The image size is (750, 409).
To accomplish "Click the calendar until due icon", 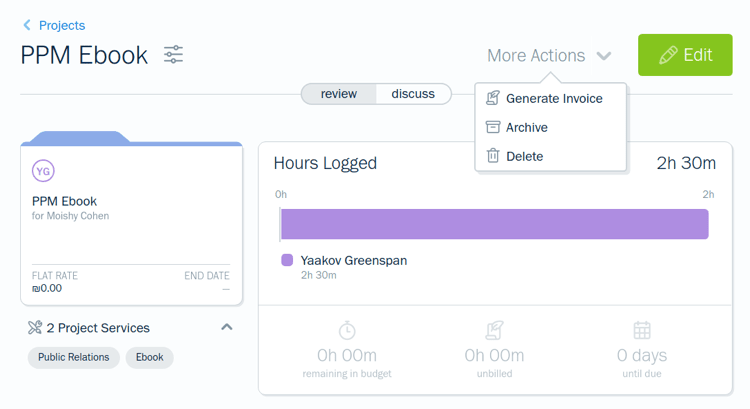I will pos(642,330).
